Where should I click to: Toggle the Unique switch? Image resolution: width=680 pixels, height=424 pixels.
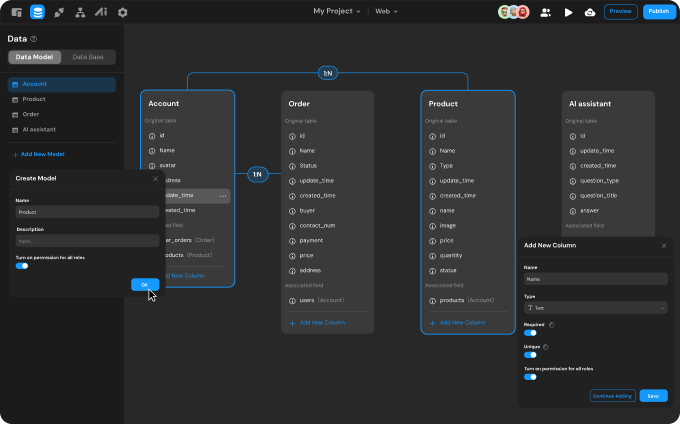coord(530,354)
